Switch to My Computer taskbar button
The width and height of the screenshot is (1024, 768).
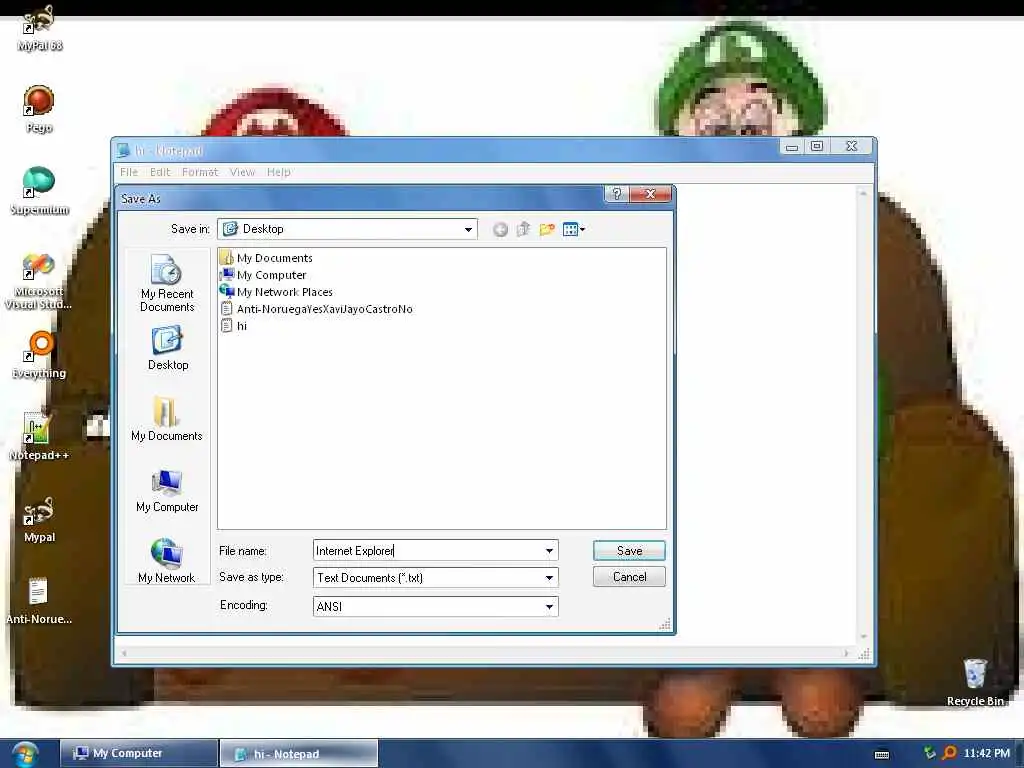pos(139,753)
